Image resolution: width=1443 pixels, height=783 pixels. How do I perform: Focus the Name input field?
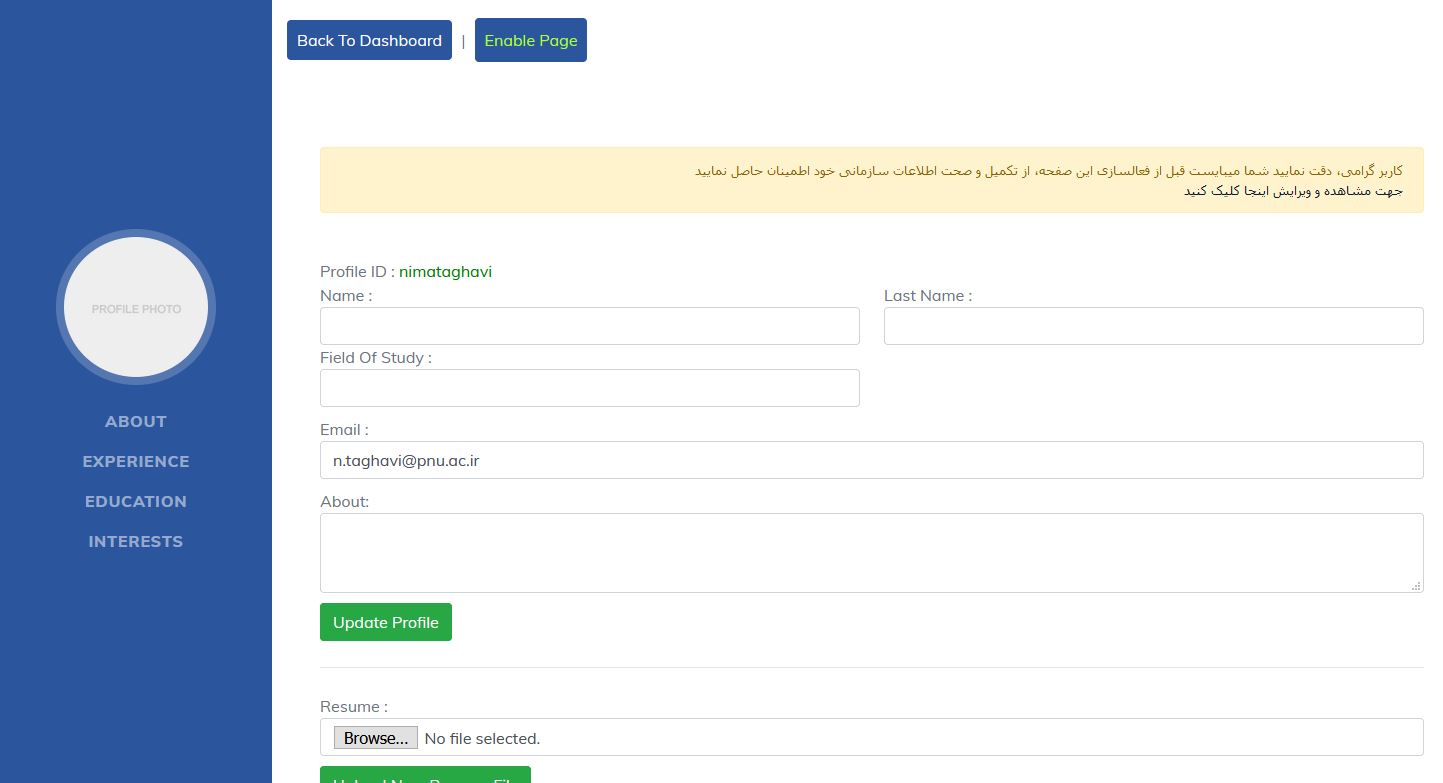[x=589, y=326]
